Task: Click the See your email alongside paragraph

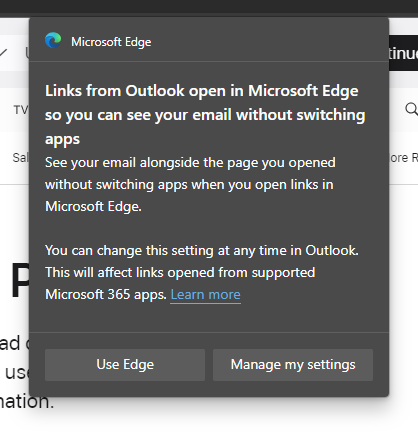Action: tap(190, 185)
